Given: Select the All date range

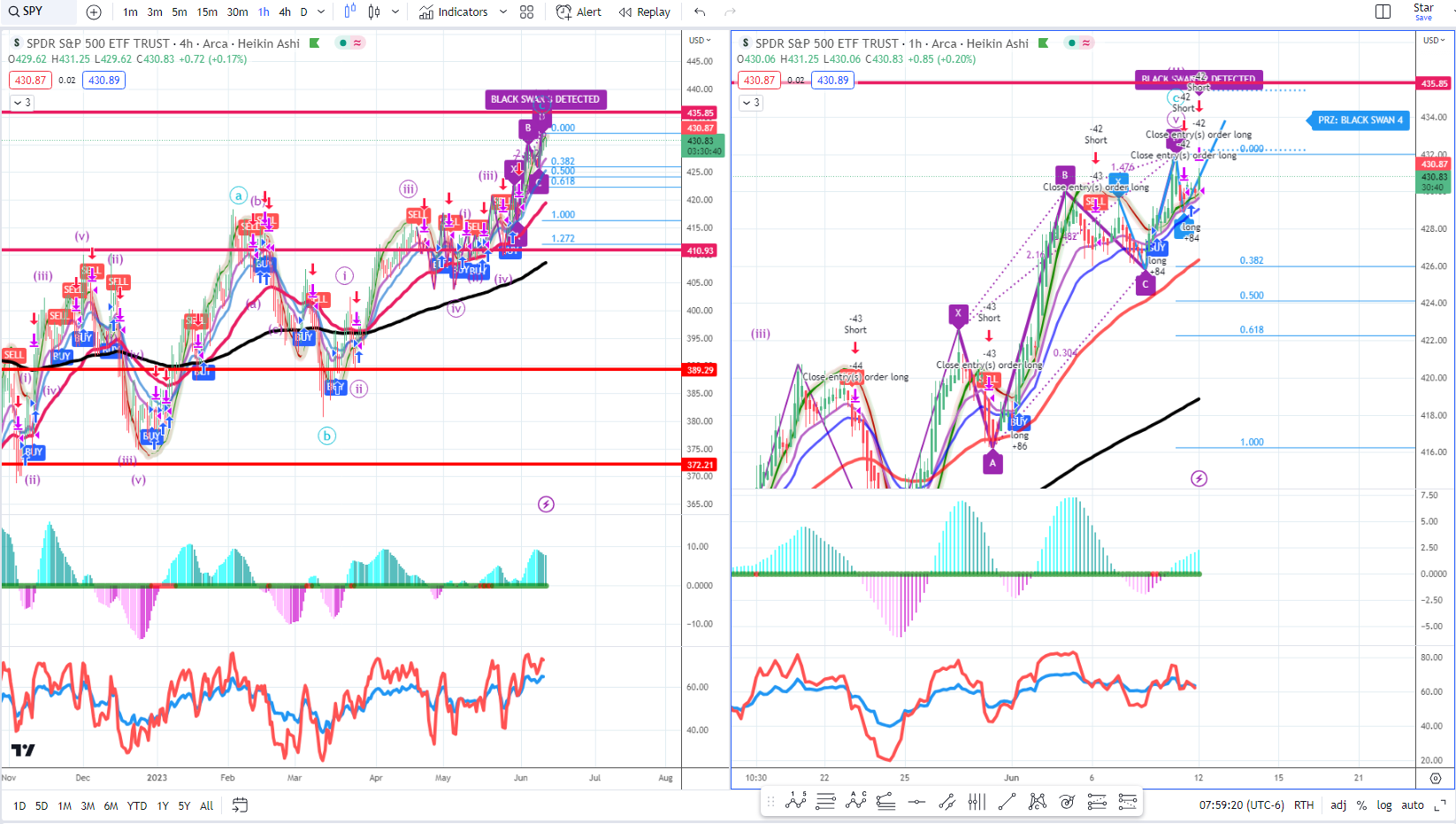Looking at the screenshot, I should 206,806.
